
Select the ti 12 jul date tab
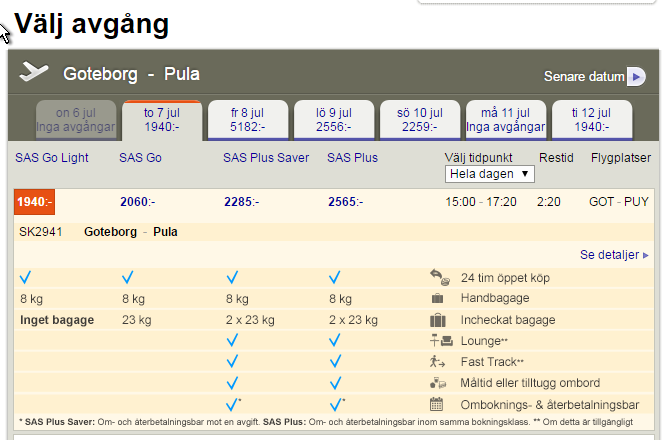[x=591, y=120]
